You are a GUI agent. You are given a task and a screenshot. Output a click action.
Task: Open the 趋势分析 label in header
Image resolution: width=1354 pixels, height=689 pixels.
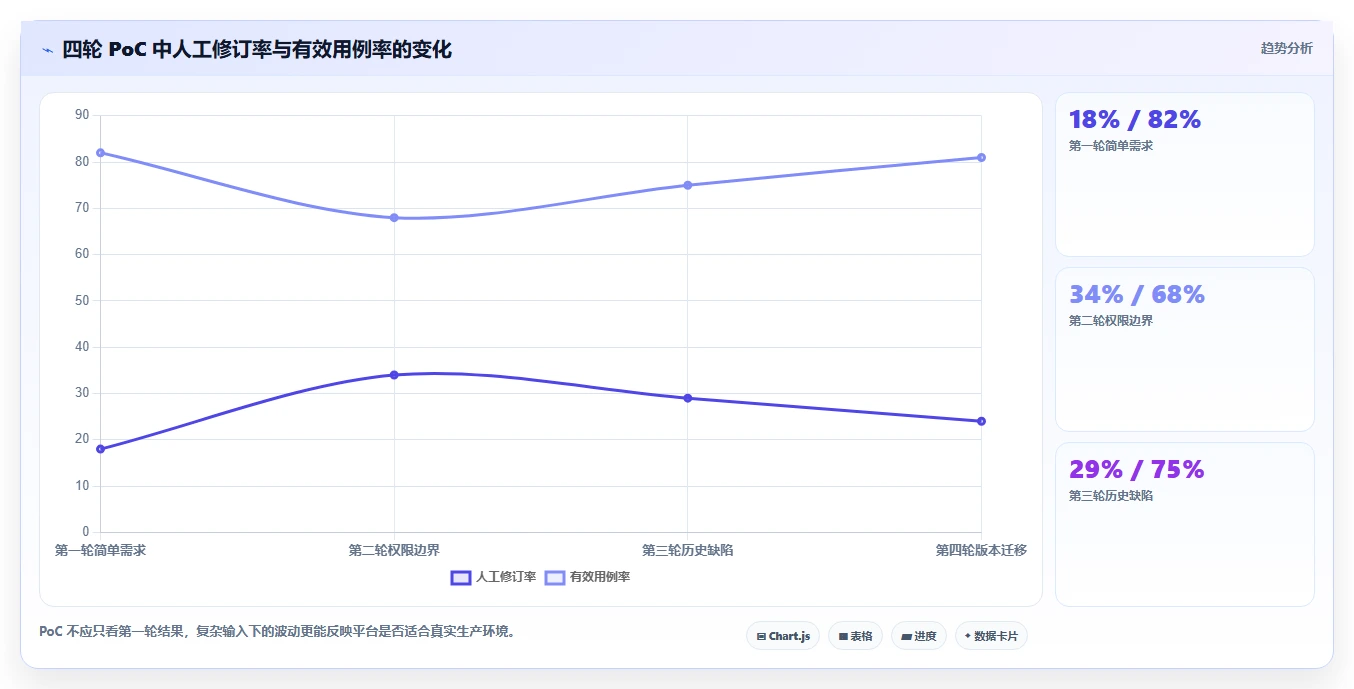point(1286,48)
